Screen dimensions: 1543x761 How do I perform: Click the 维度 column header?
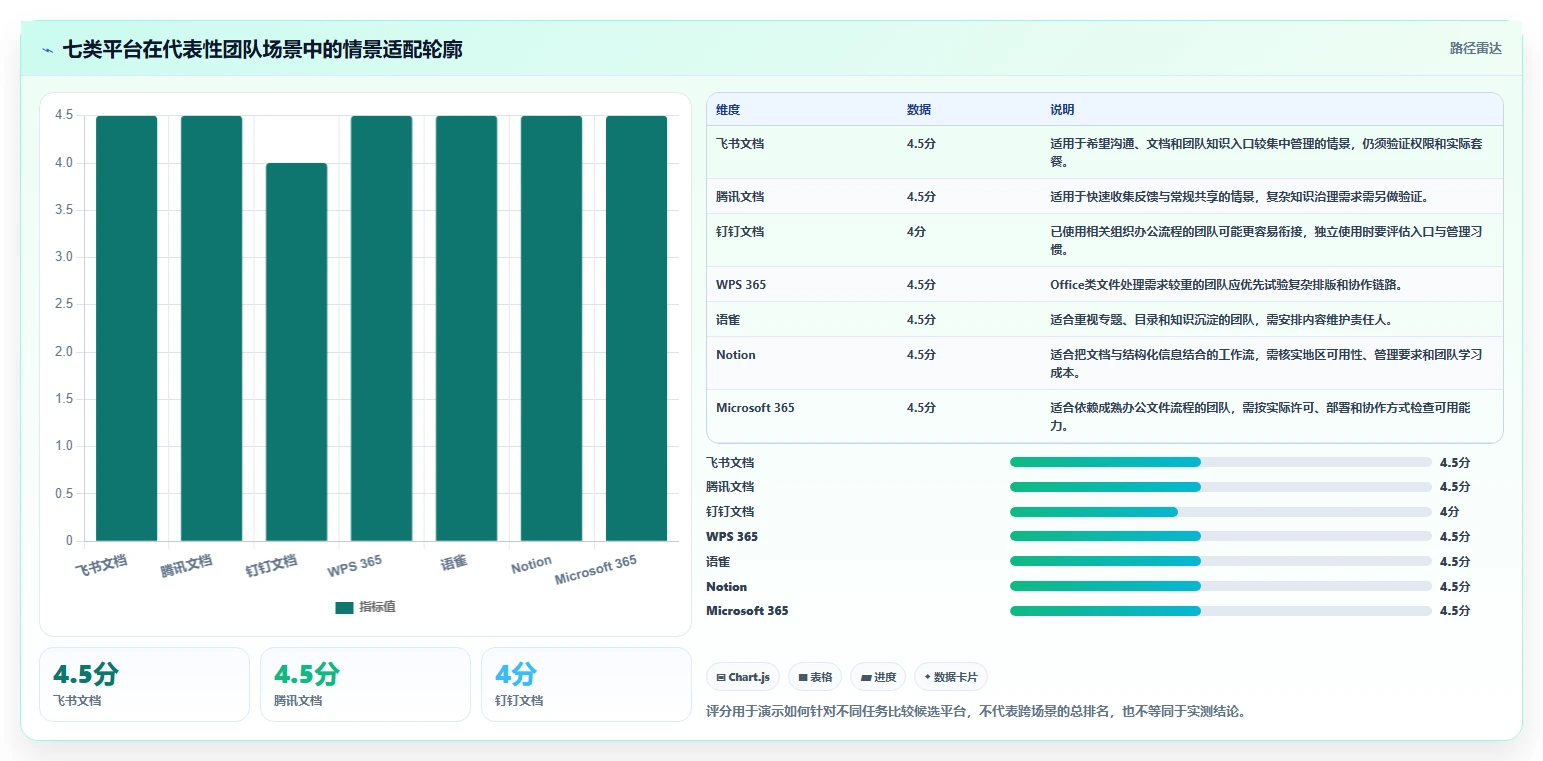(728, 109)
